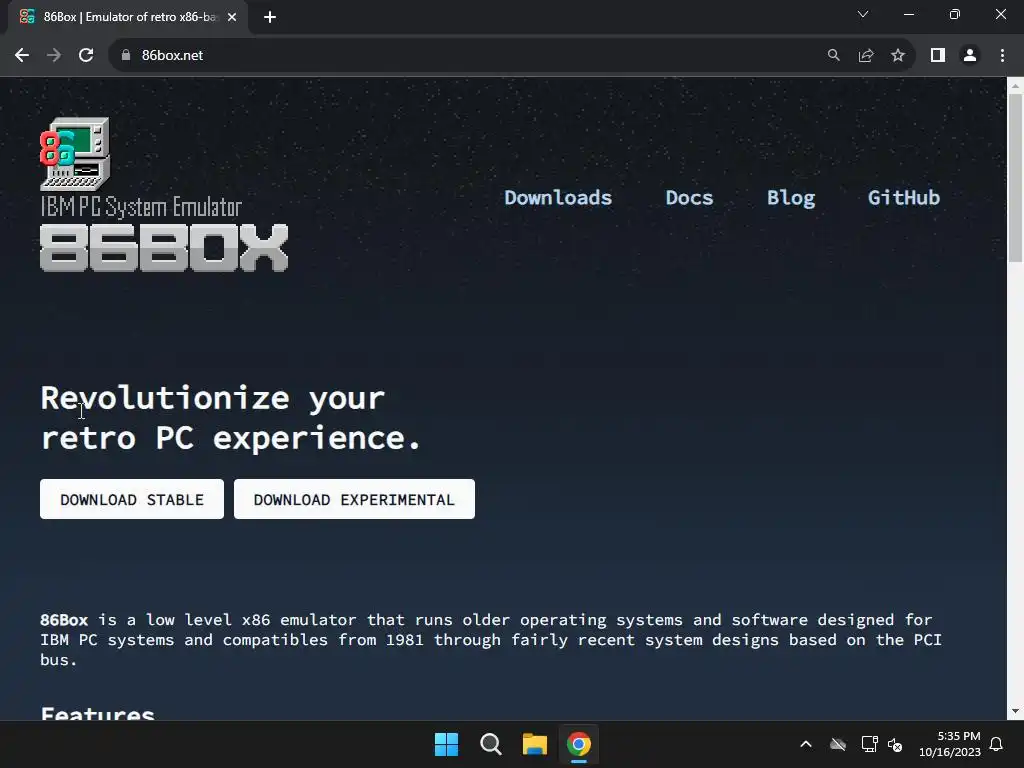Show hidden system tray icons
1024x768 pixels.
click(806, 744)
